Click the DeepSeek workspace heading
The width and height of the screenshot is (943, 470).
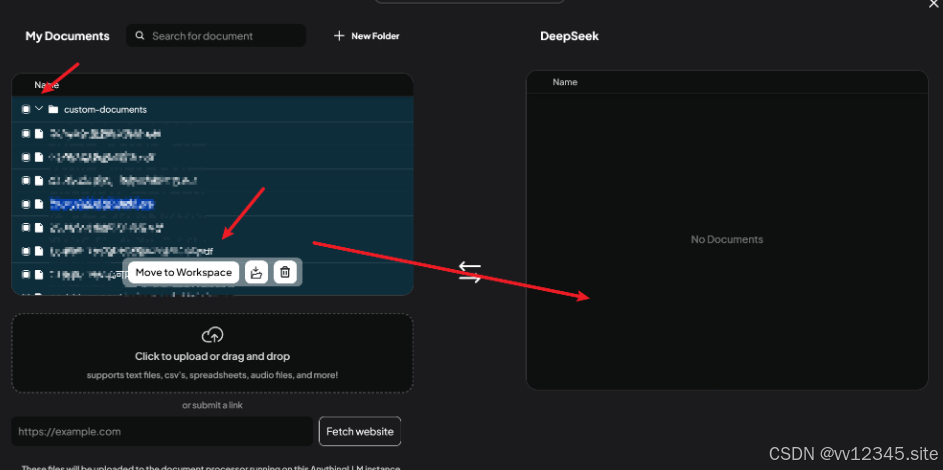(x=570, y=36)
